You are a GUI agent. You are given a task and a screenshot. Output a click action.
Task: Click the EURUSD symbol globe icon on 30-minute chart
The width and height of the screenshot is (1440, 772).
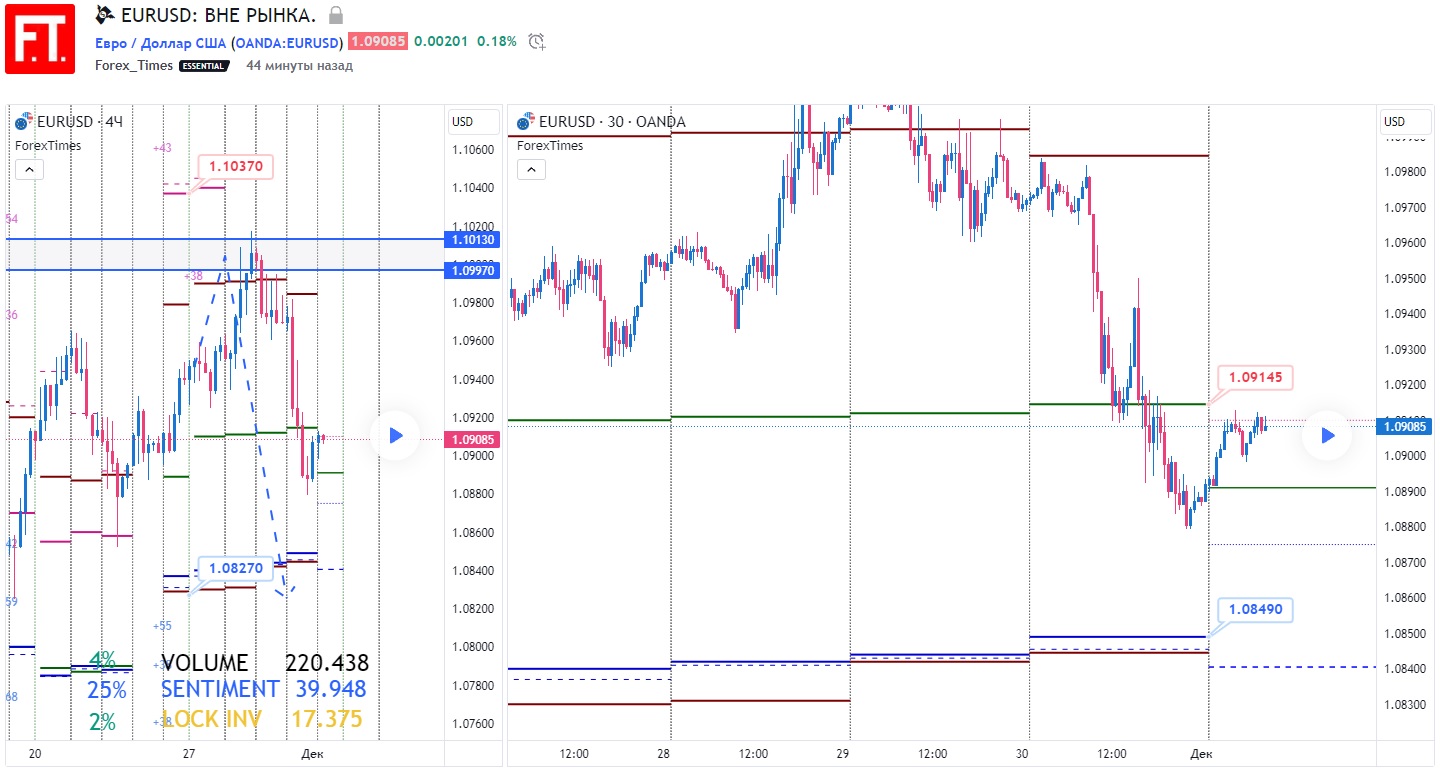click(x=526, y=122)
